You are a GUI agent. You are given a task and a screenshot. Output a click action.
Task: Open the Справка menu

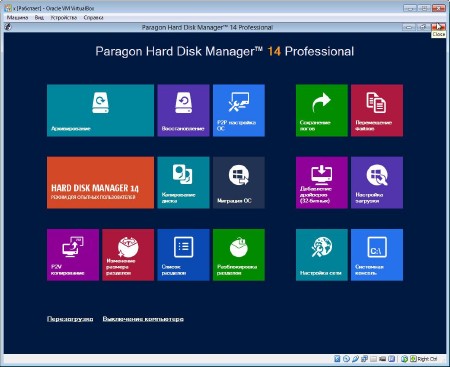[93, 18]
